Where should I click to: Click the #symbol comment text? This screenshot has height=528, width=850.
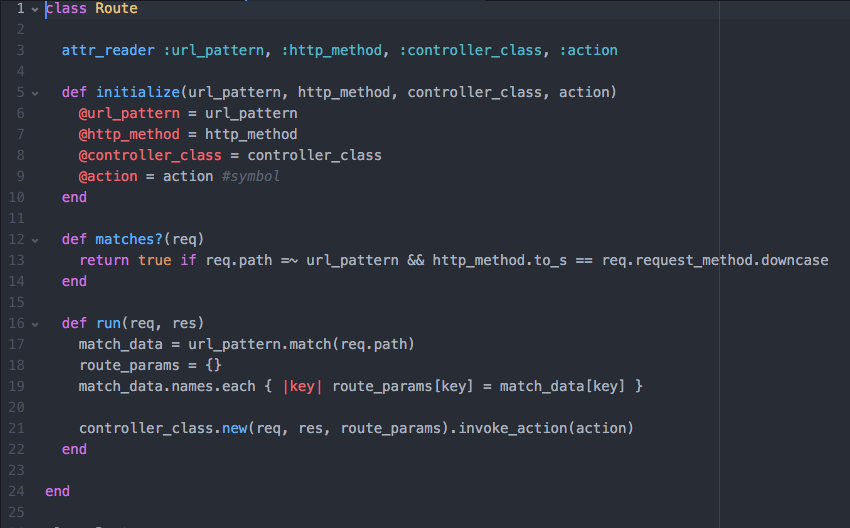251,176
